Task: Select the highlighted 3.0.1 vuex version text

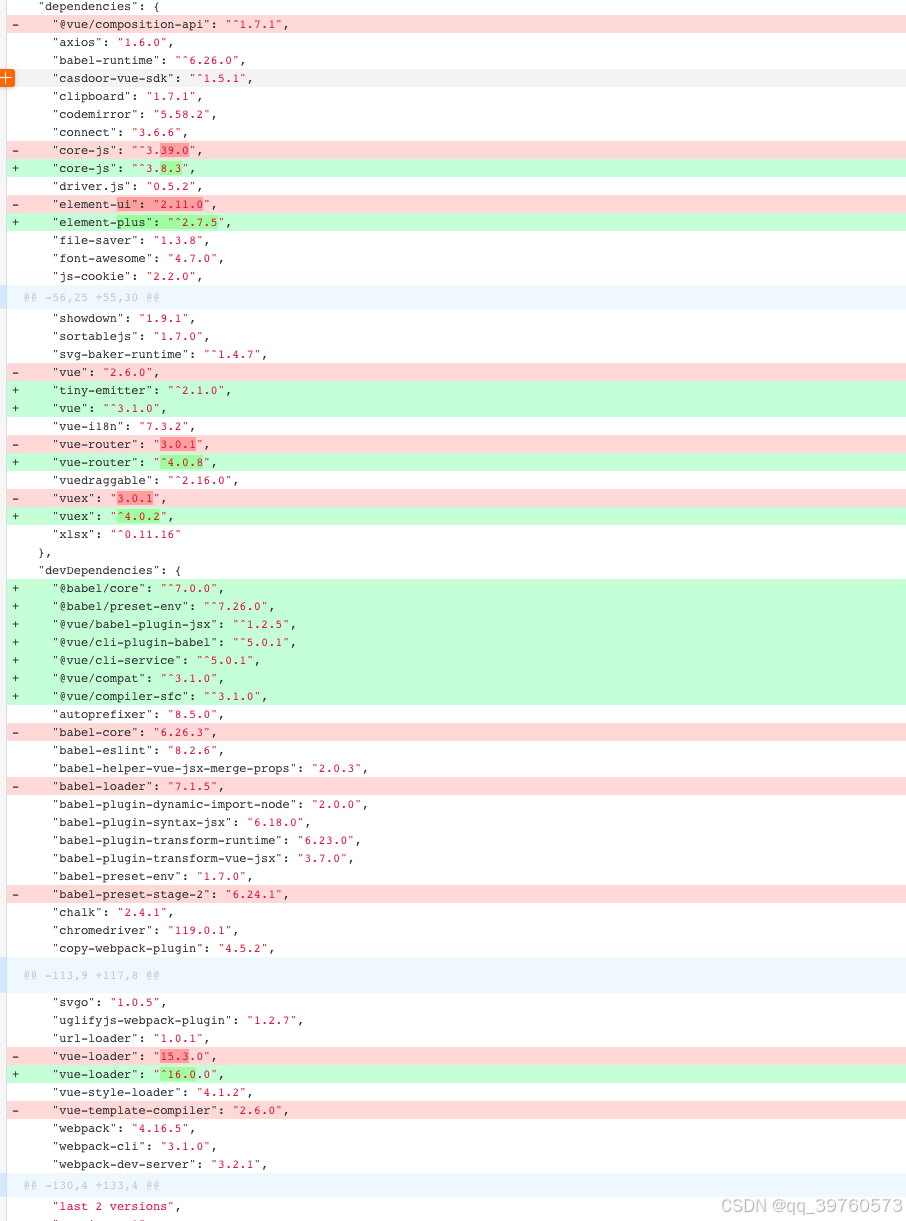Action: click(x=134, y=498)
